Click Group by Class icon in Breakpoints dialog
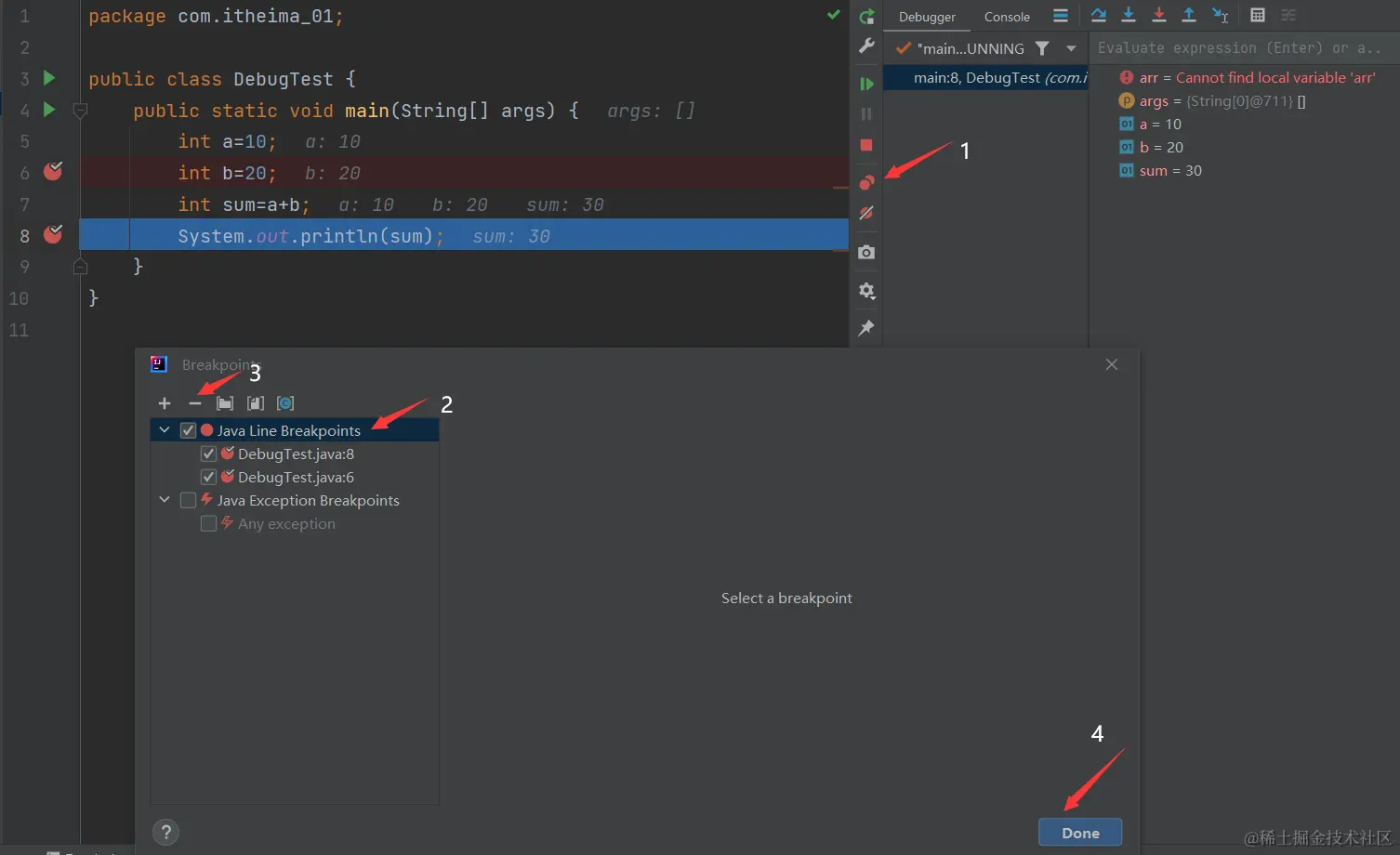The width and height of the screenshot is (1400, 855). coord(285,403)
